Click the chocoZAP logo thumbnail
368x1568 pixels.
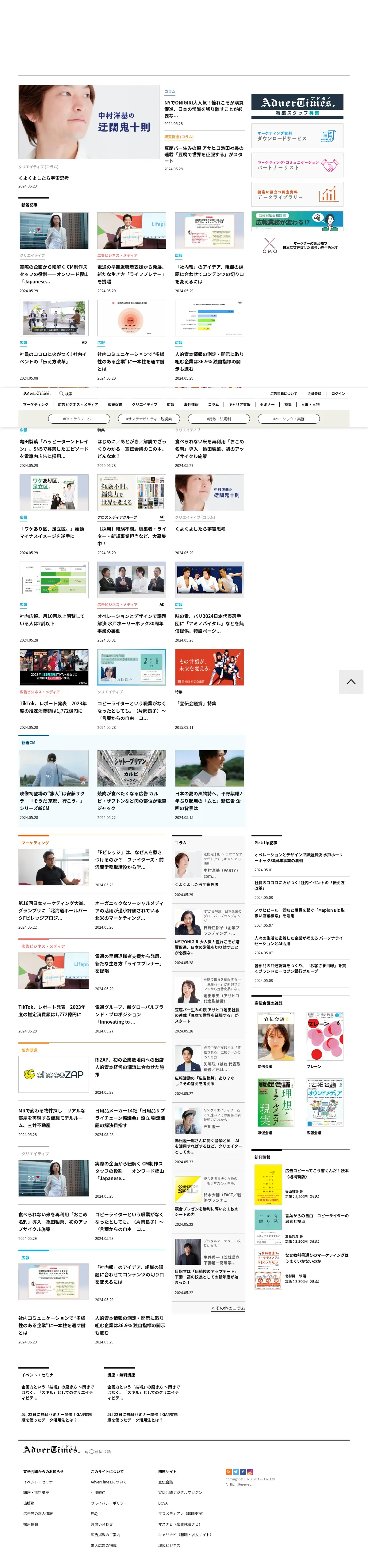(x=54, y=1074)
